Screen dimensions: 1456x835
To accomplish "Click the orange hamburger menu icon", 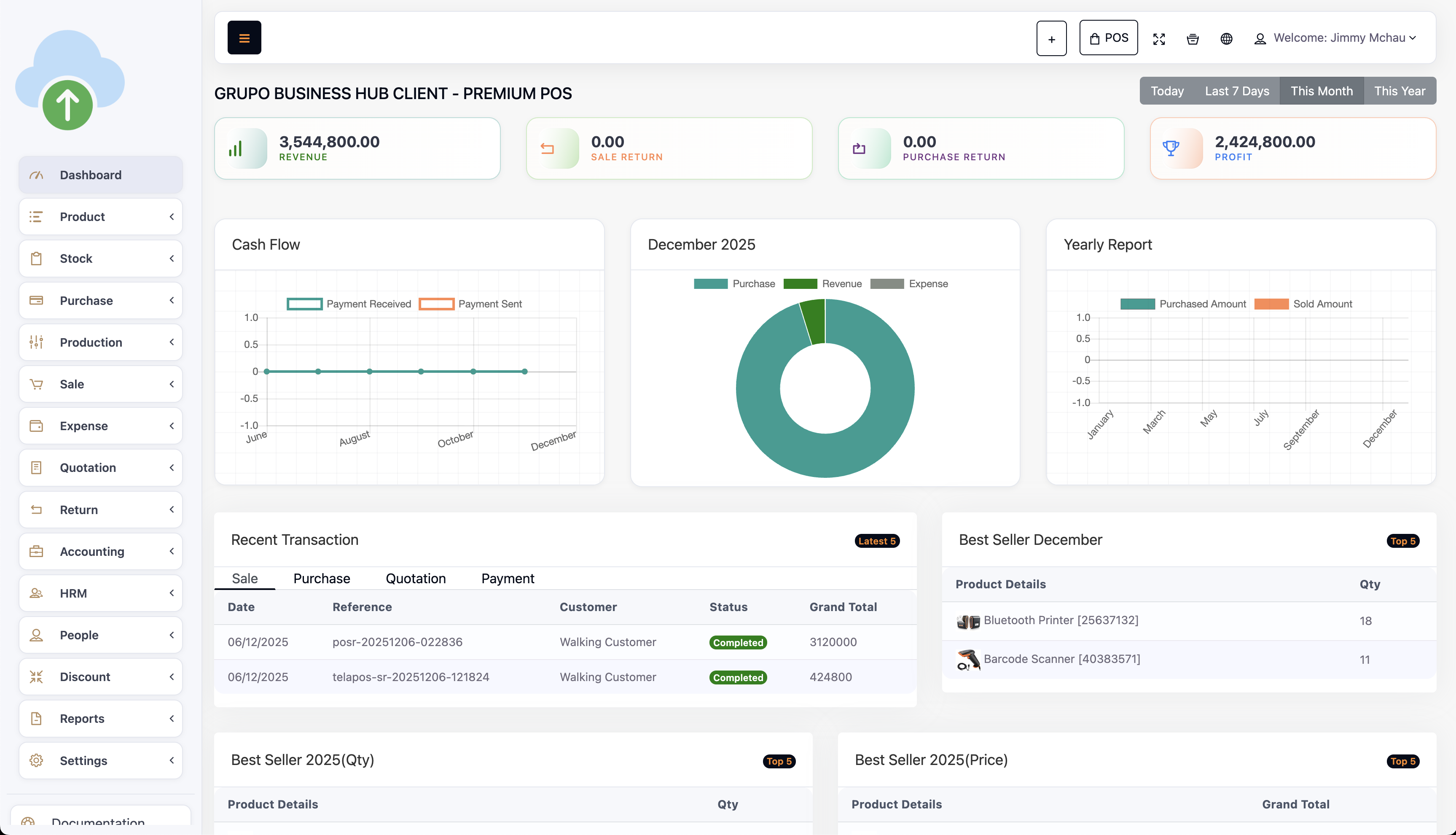I will [x=244, y=38].
